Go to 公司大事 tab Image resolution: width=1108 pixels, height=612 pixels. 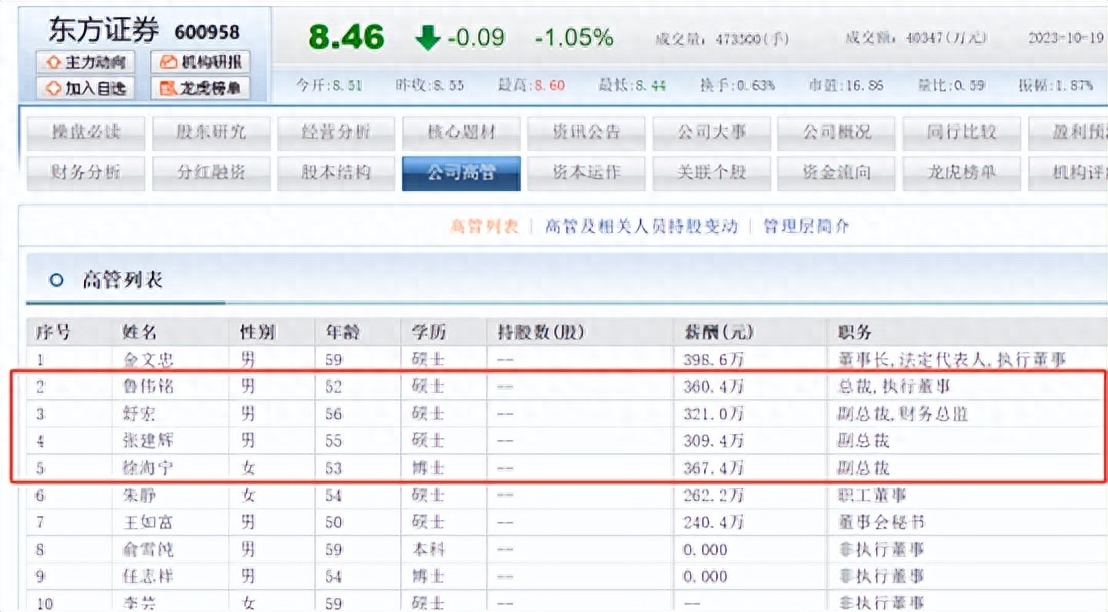712,132
